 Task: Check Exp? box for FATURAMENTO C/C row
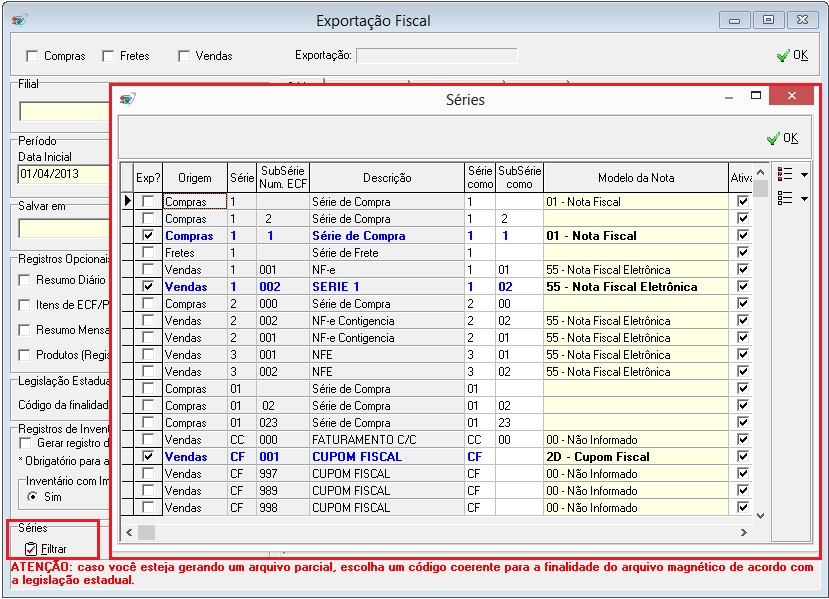tap(148, 439)
